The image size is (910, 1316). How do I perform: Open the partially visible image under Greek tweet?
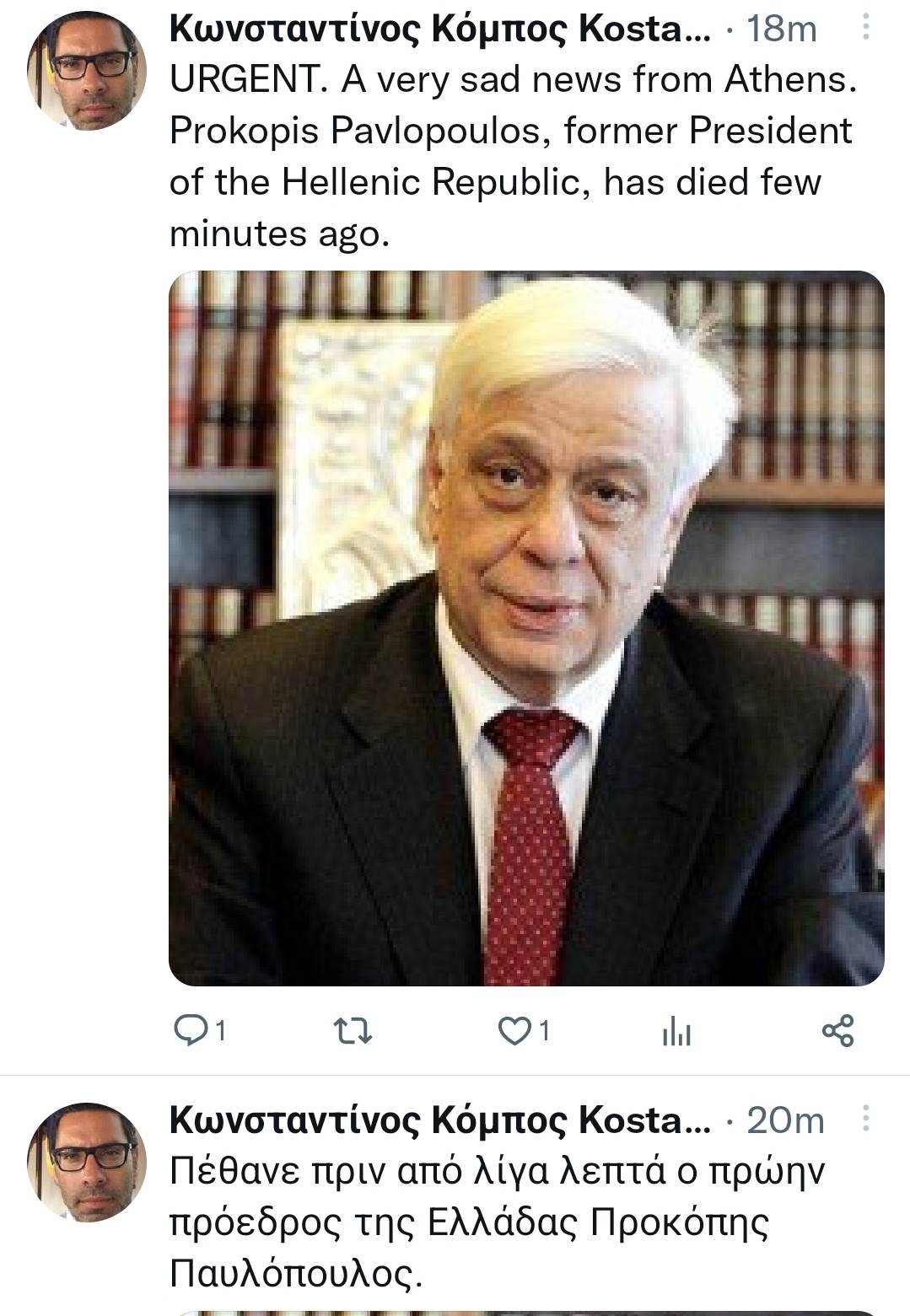click(x=526, y=1313)
